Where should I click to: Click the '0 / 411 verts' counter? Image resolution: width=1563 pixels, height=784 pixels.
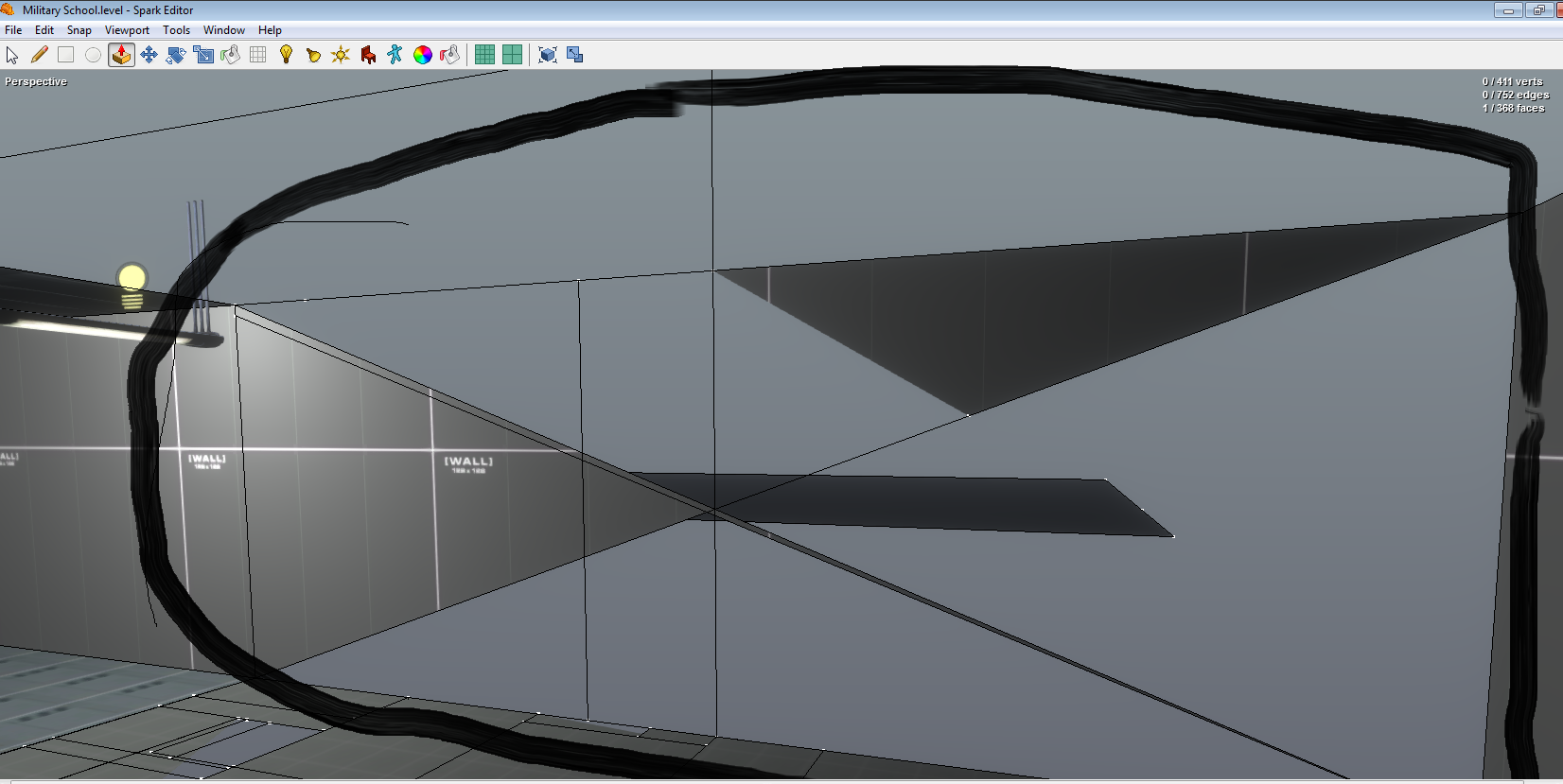tap(1512, 81)
